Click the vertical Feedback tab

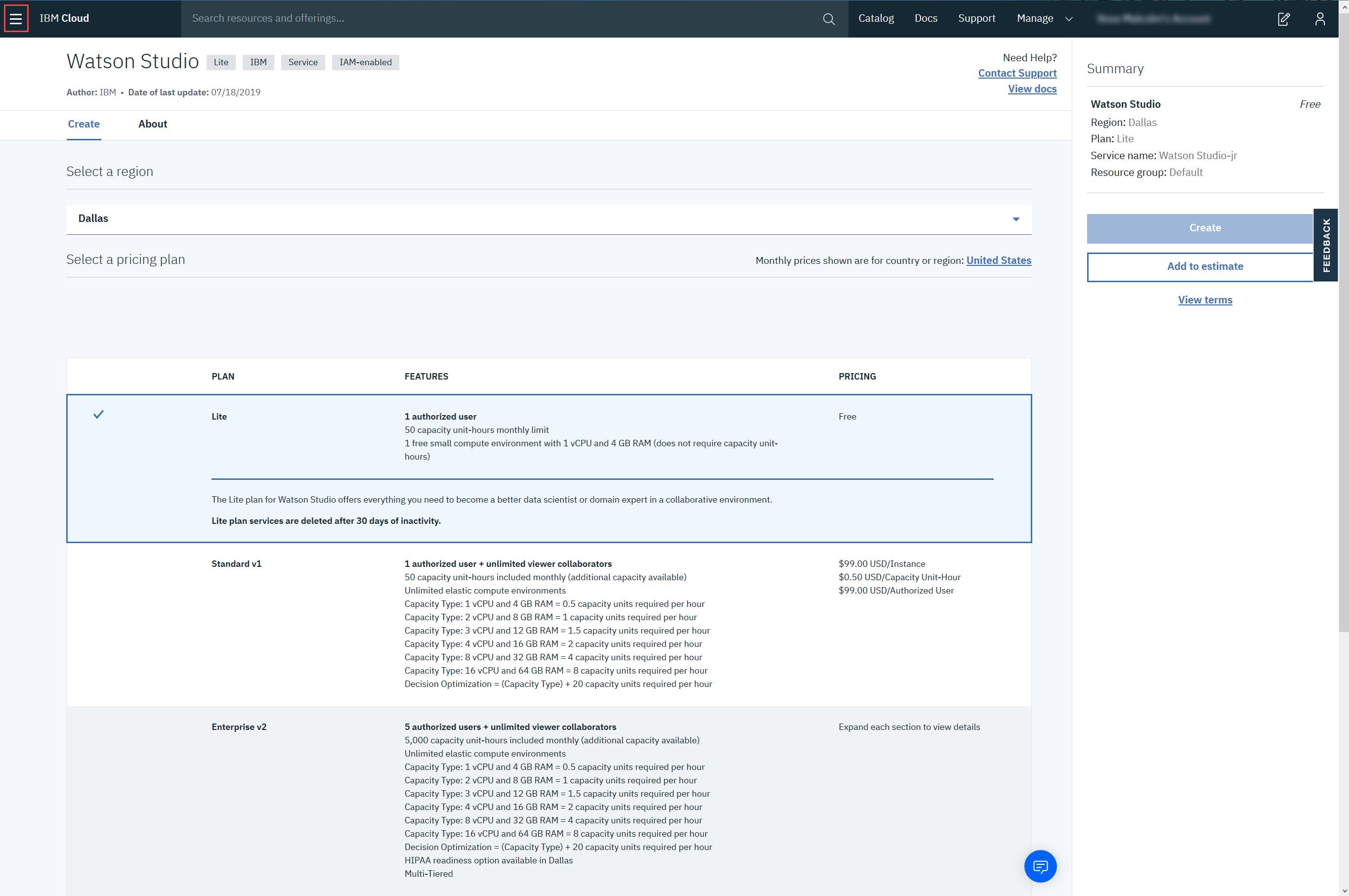[x=1326, y=245]
